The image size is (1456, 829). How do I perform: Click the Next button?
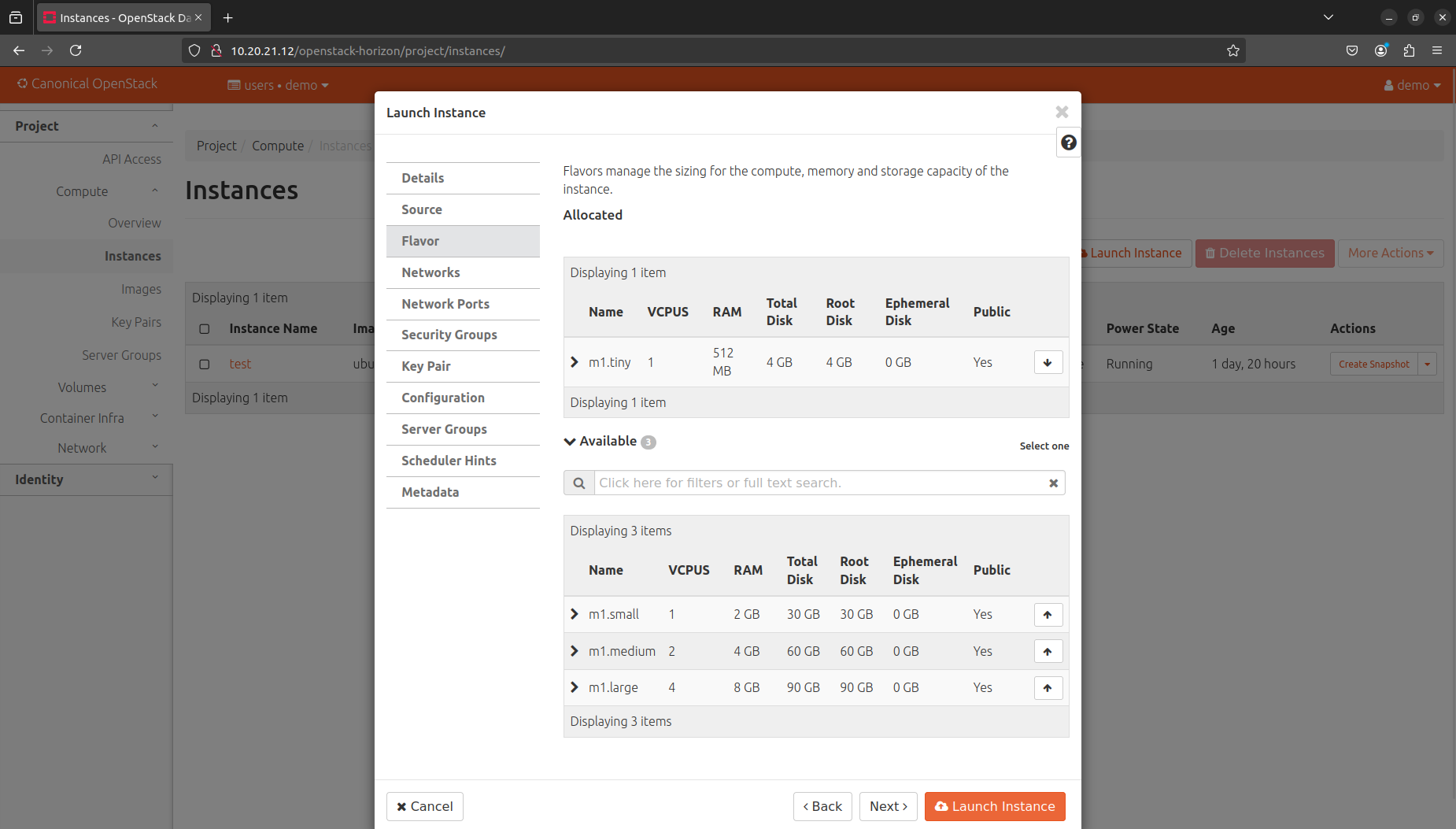click(888, 806)
